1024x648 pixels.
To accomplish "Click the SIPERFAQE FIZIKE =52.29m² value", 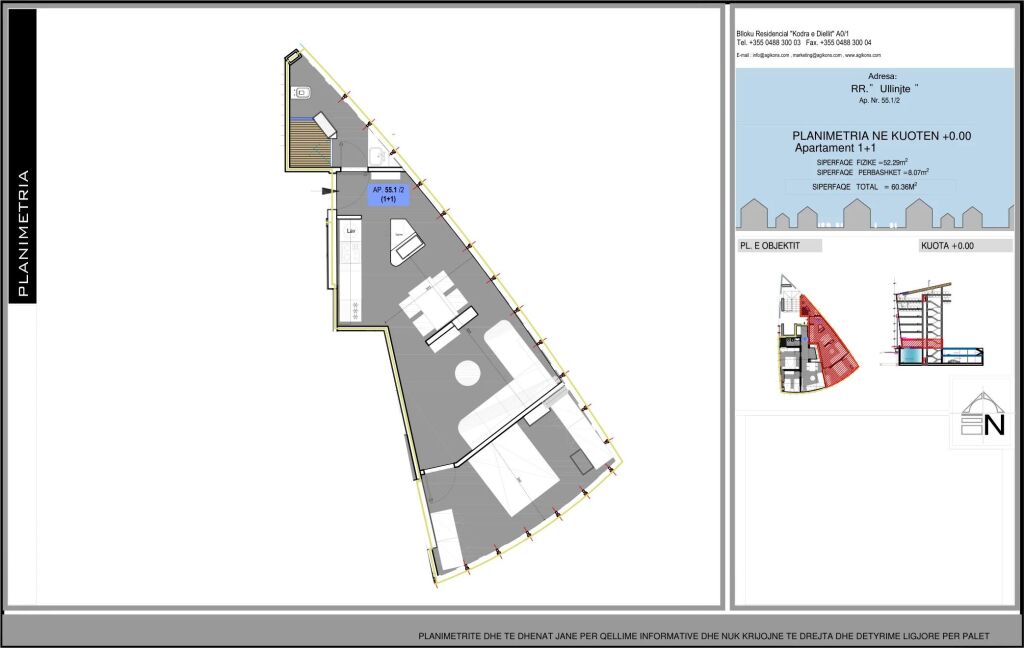I will (862, 162).
